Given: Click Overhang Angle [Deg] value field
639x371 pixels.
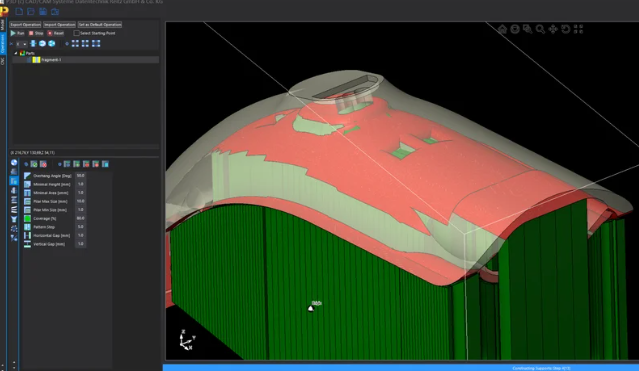Looking at the screenshot, I should pos(81,176).
